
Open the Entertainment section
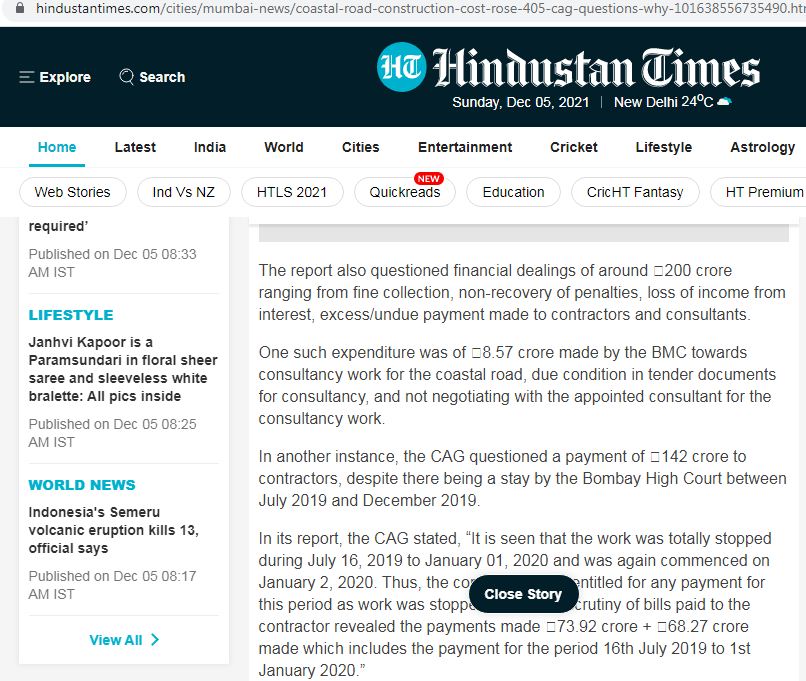(465, 147)
